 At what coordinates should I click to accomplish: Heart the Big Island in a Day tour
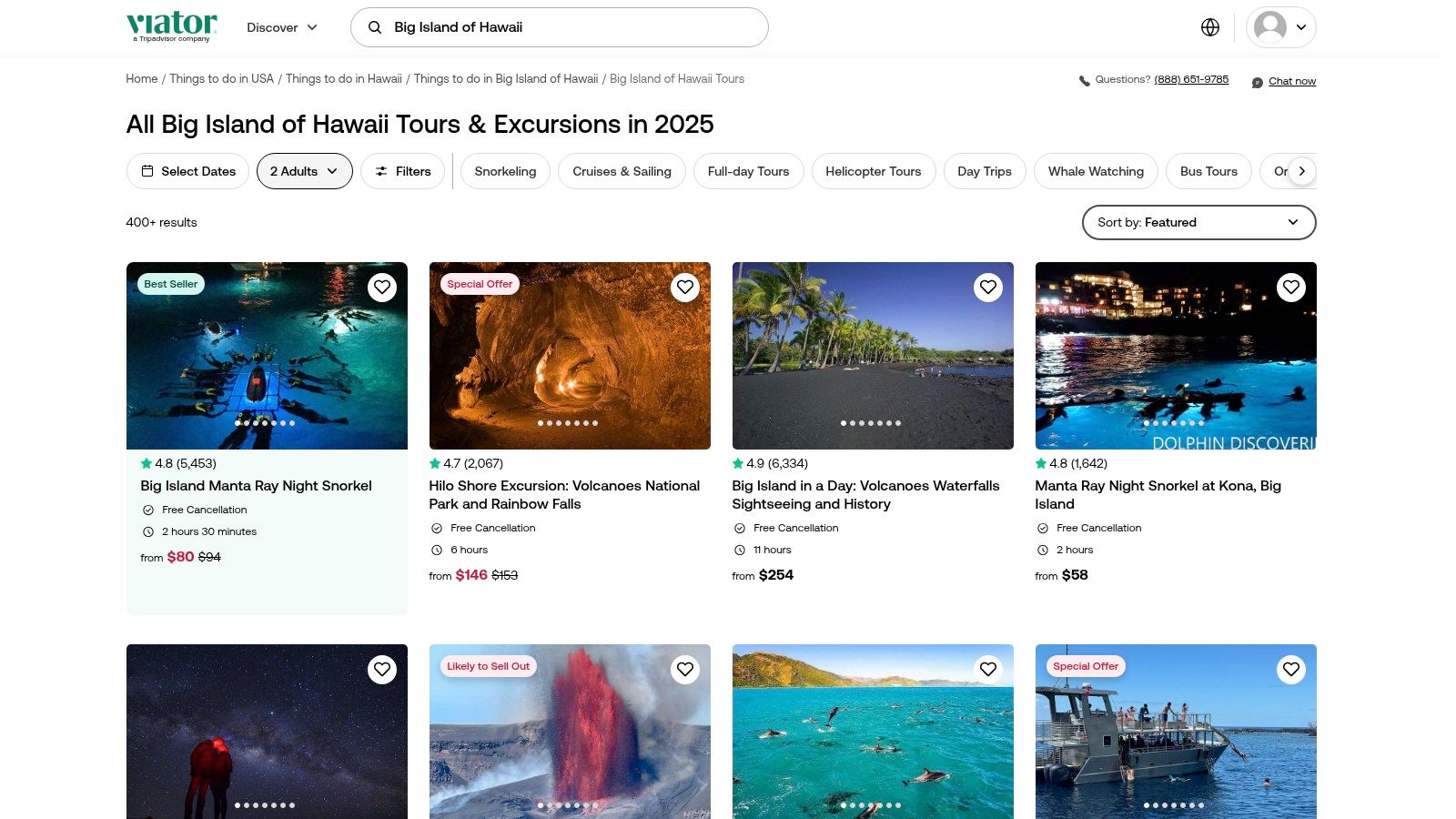988,288
